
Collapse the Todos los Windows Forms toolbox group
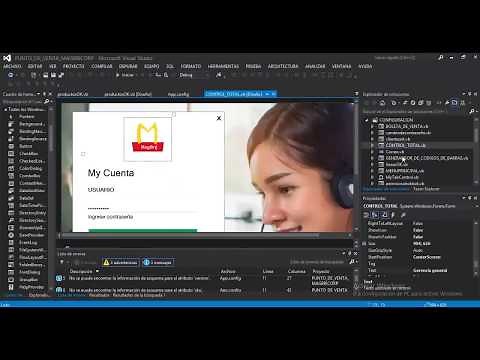pyautogui.click(x=5, y=109)
